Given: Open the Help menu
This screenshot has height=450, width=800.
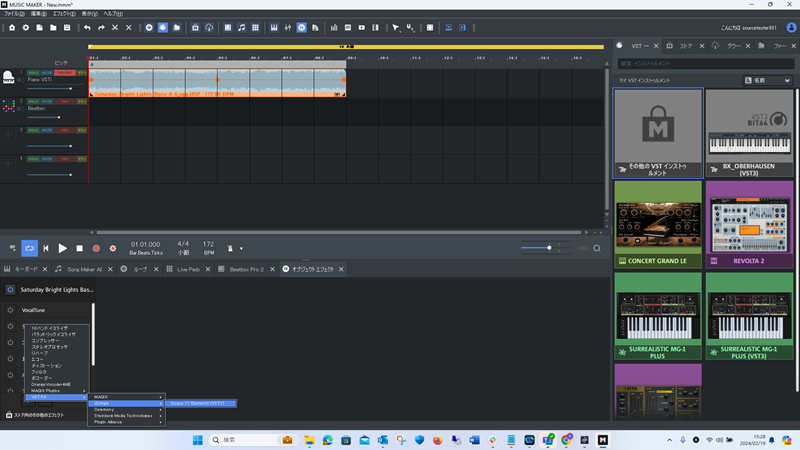Looking at the screenshot, I should 113,14.
